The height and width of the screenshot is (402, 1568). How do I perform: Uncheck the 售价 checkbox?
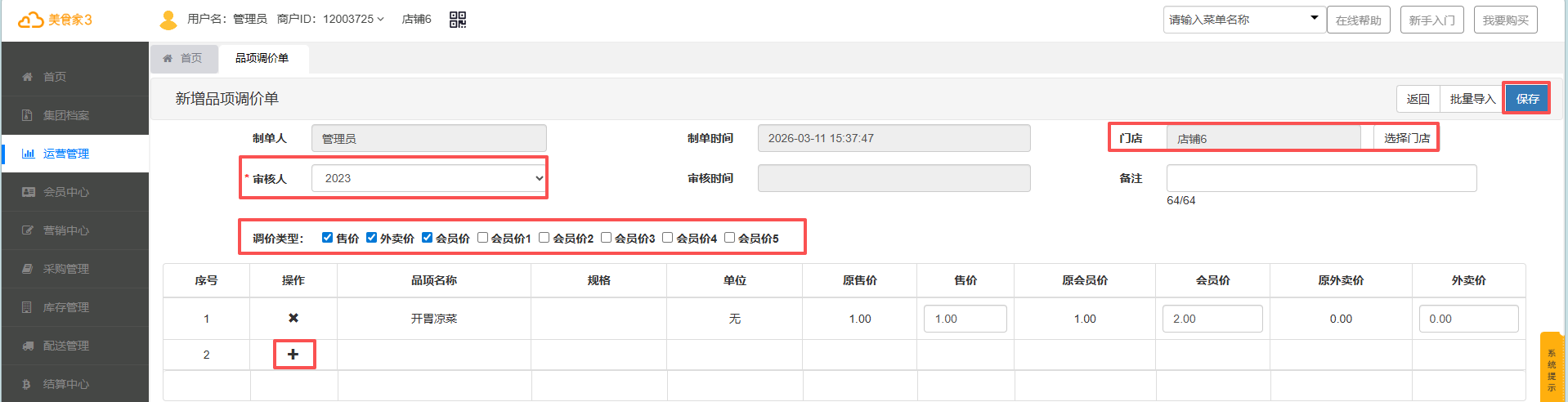tap(327, 238)
